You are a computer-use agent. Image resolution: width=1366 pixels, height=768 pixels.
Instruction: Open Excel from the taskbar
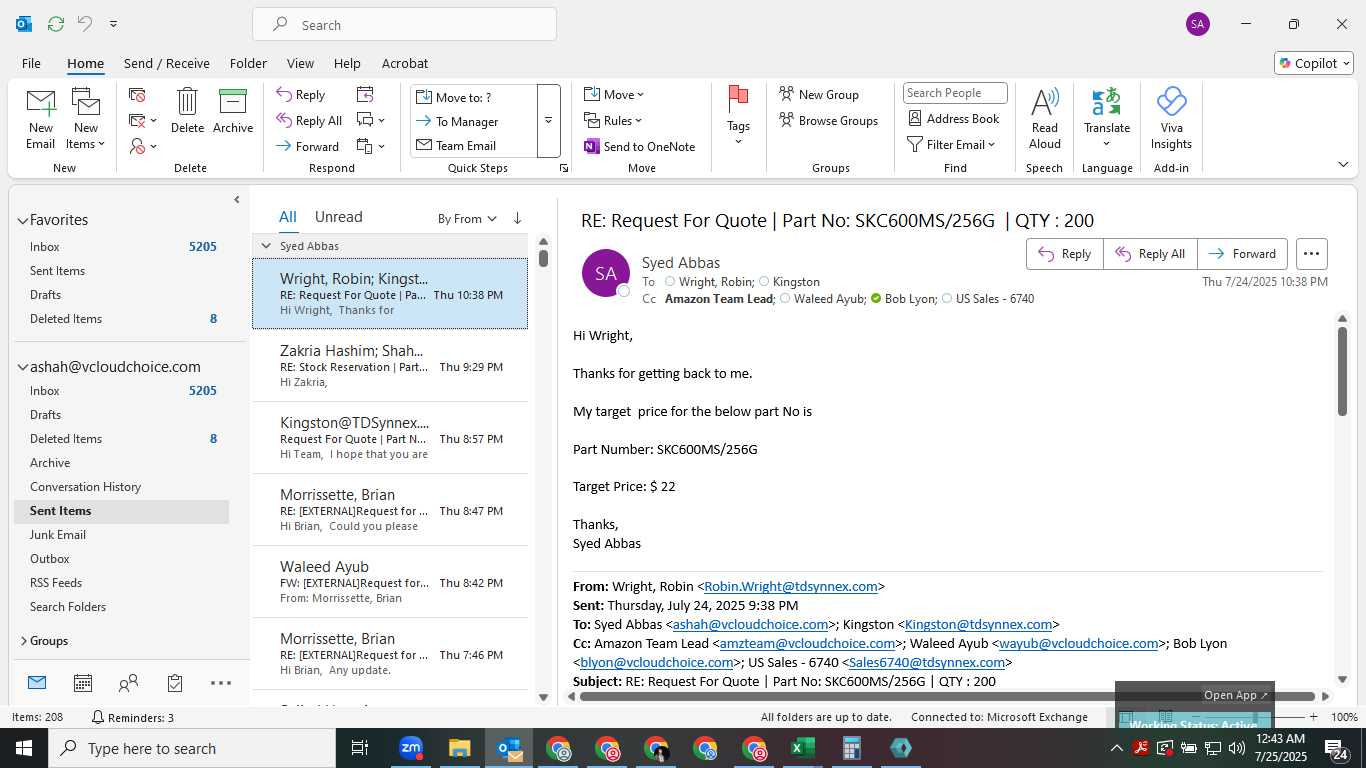803,748
